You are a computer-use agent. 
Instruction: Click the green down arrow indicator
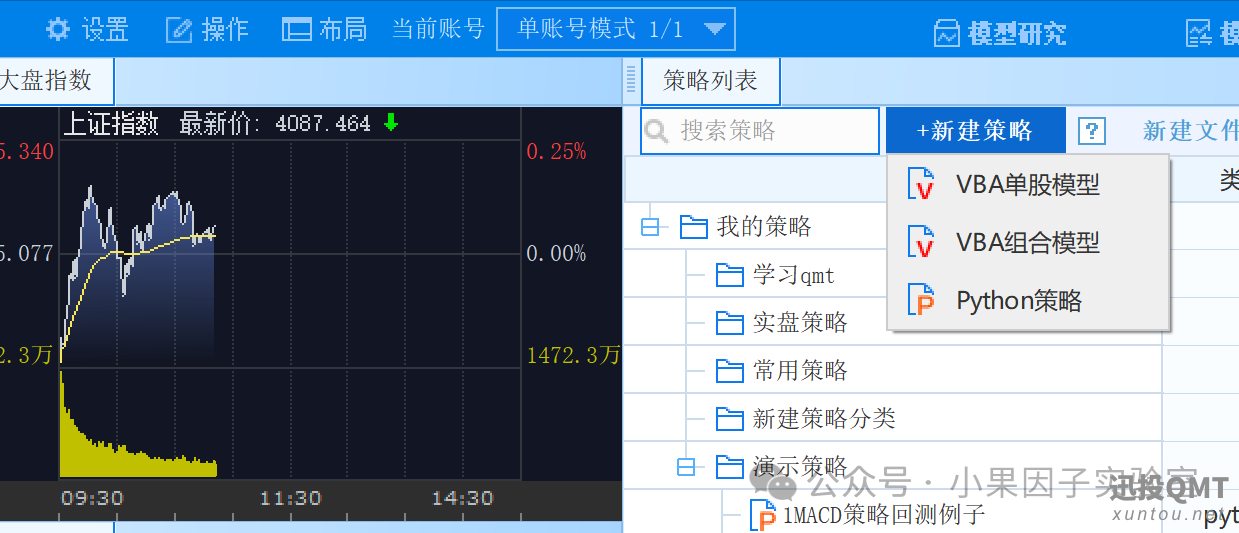click(x=391, y=123)
